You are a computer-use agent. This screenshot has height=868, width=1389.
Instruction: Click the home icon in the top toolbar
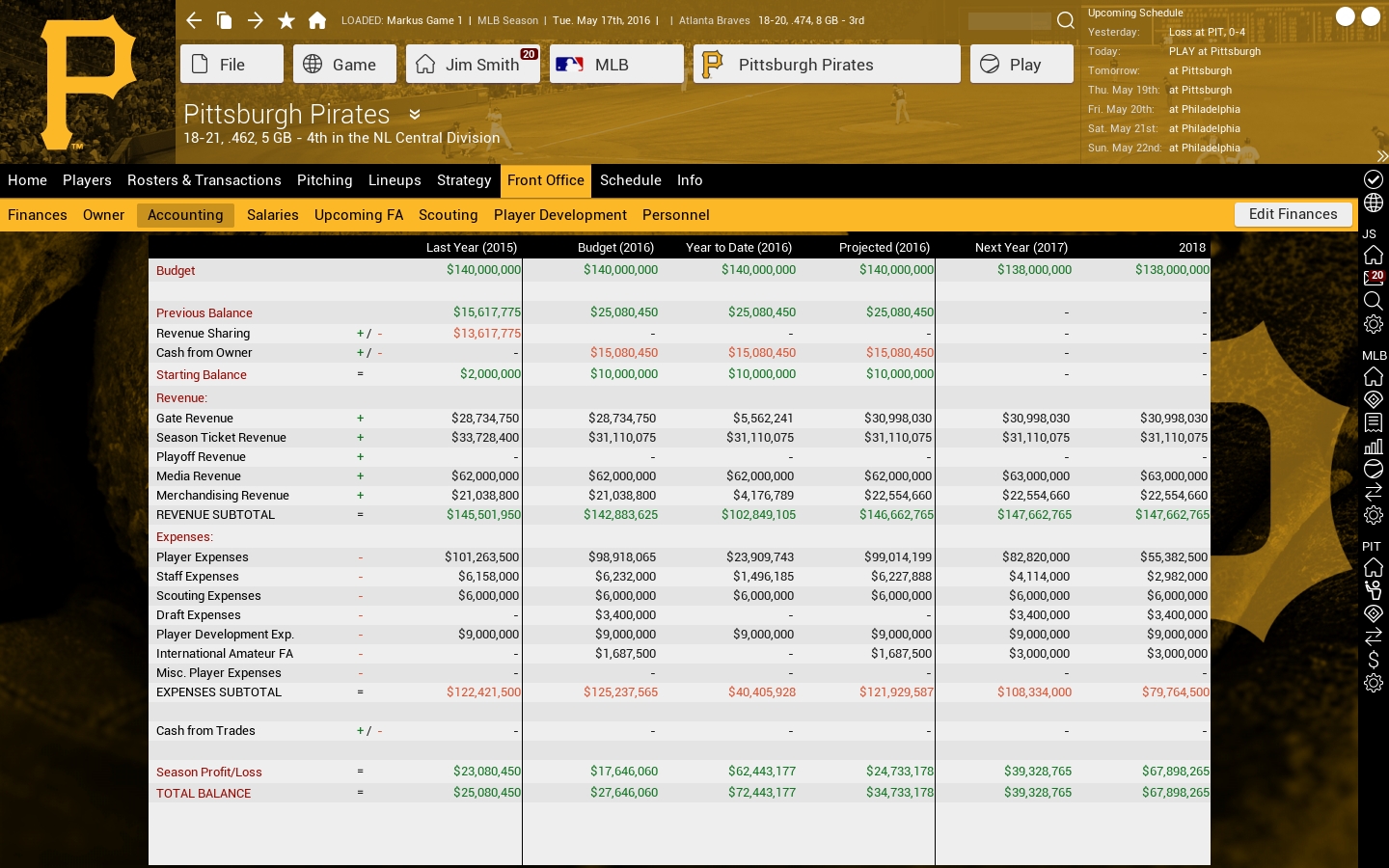coord(317,19)
